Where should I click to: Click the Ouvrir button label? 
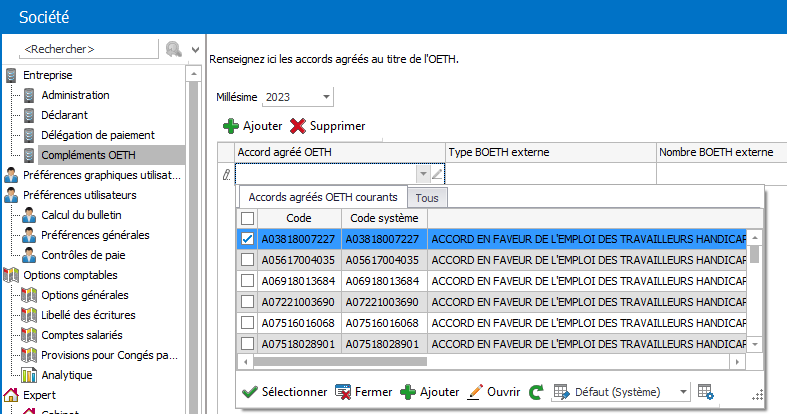pos(503,392)
